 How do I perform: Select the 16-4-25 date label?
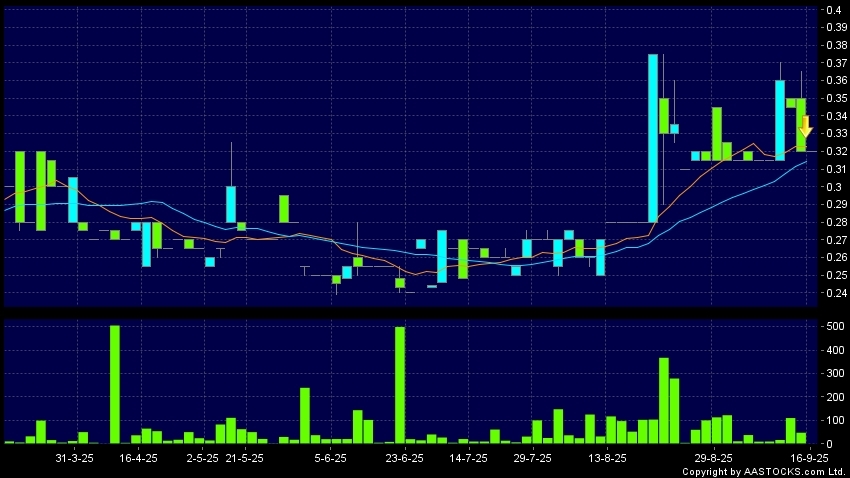pos(138,458)
